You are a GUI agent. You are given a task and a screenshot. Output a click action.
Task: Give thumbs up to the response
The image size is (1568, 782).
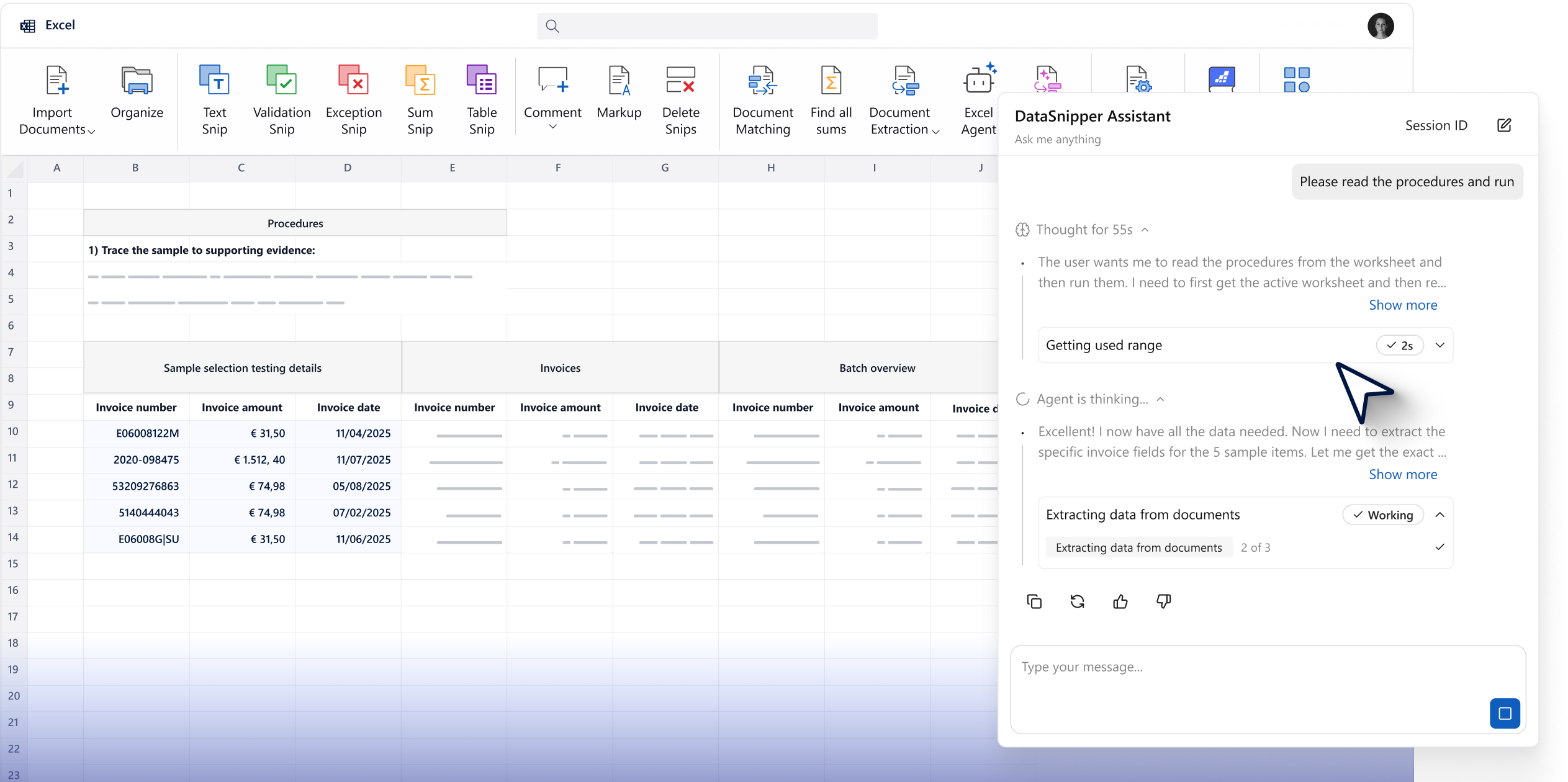pyautogui.click(x=1120, y=601)
